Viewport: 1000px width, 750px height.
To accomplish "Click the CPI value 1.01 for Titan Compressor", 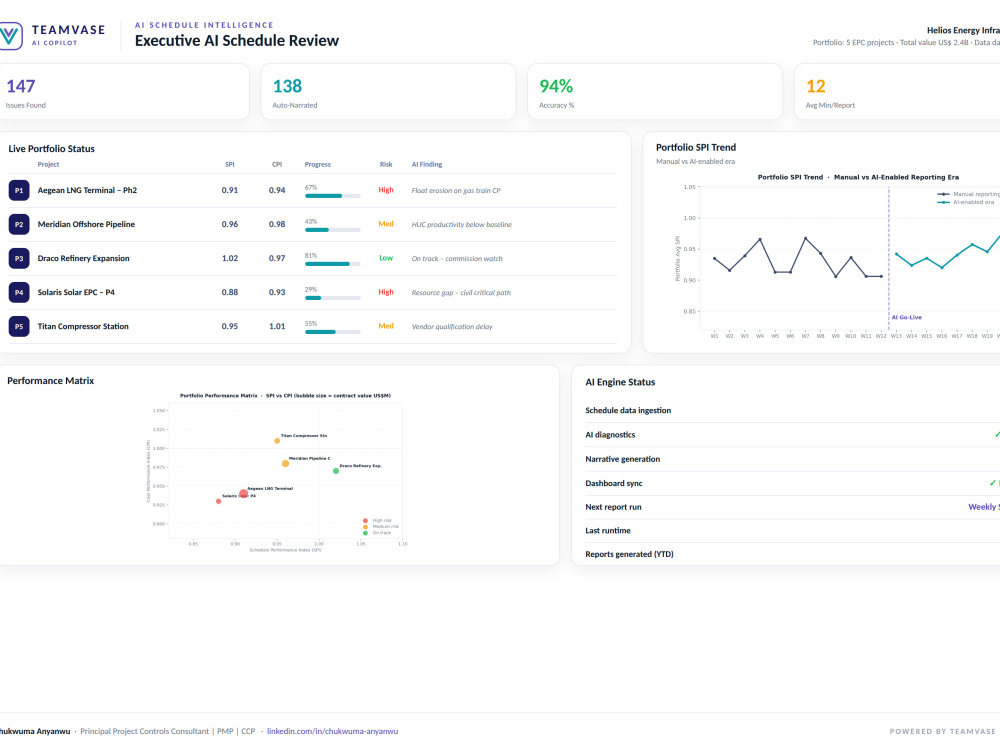I will click(x=277, y=327).
